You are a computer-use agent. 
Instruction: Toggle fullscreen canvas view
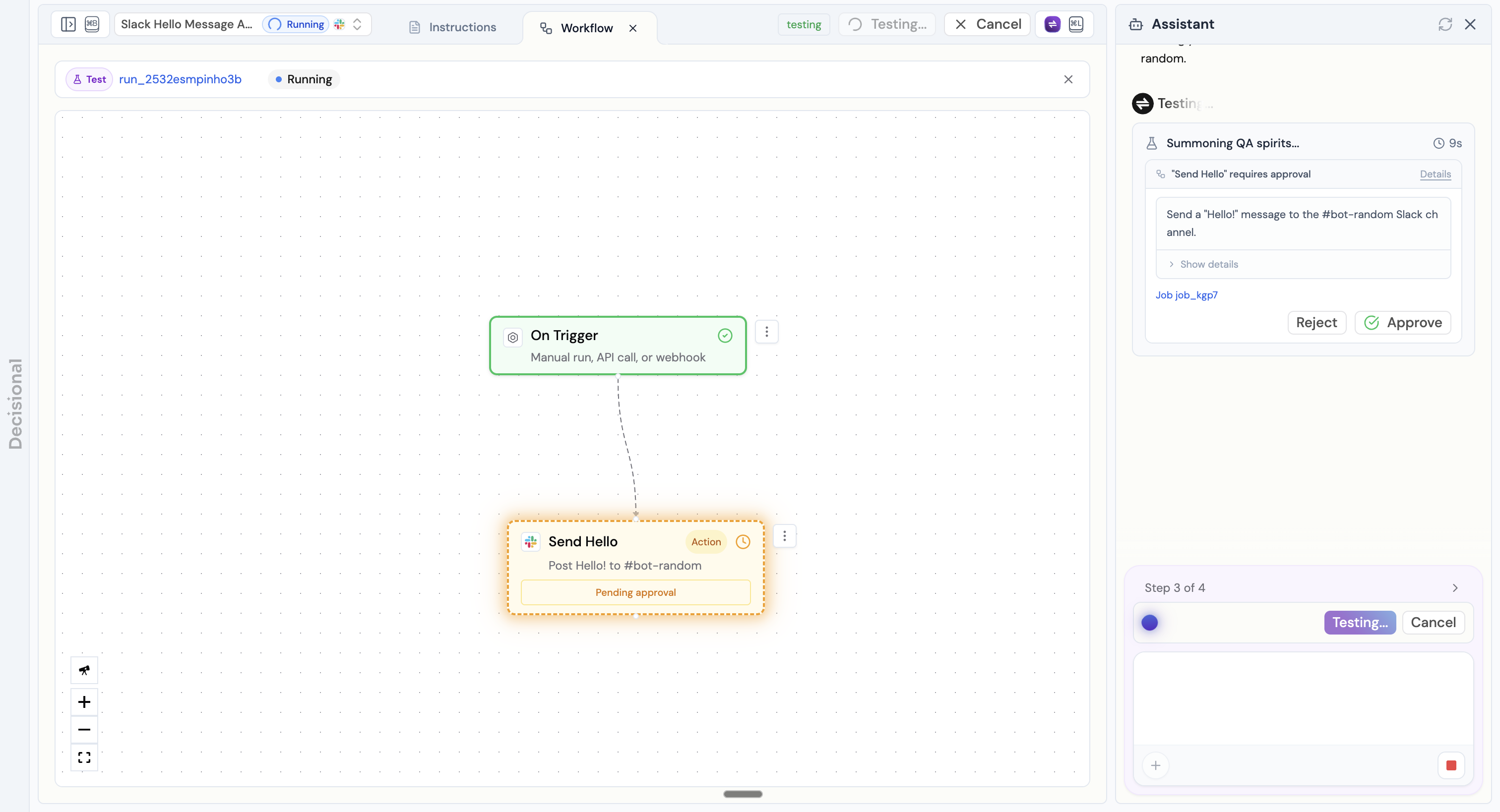84,757
